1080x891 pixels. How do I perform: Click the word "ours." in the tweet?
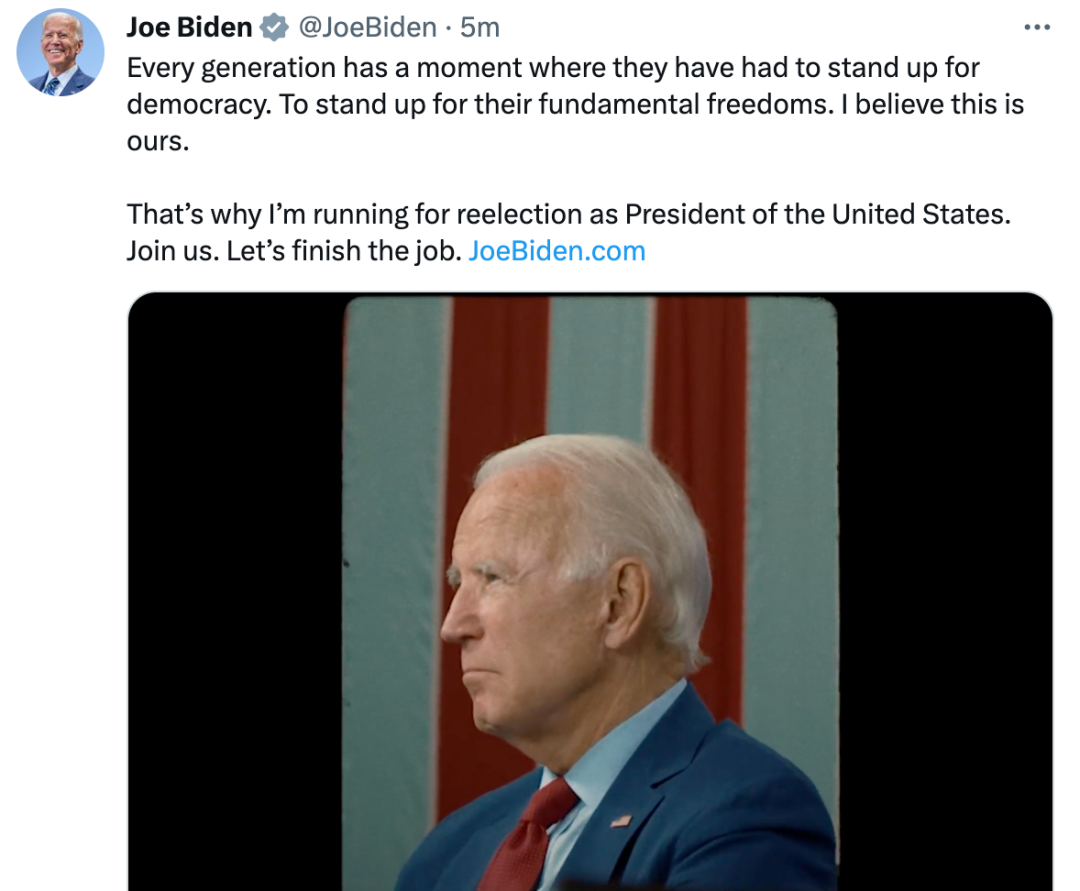pos(157,140)
